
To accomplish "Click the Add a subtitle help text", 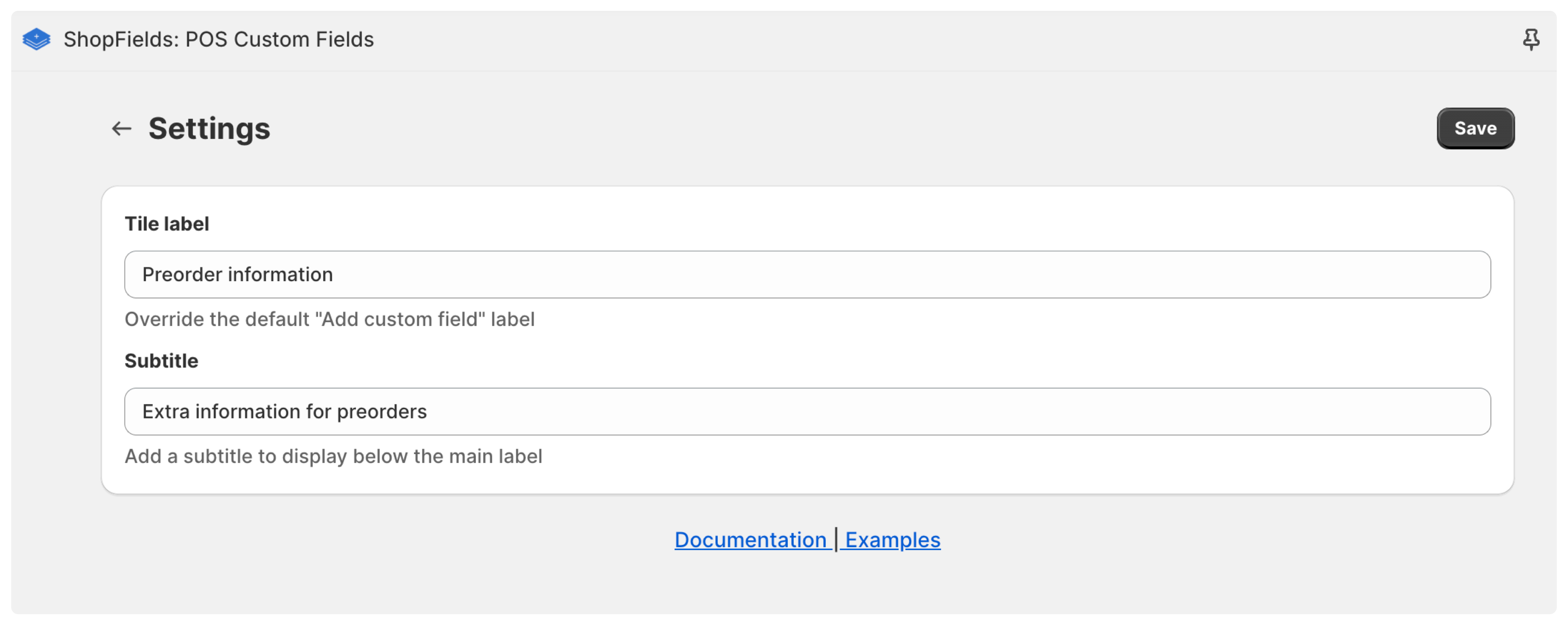I will coord(333,456).
